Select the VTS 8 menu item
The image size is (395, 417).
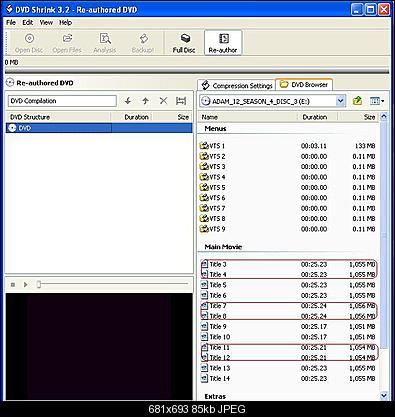coord(288,219)
